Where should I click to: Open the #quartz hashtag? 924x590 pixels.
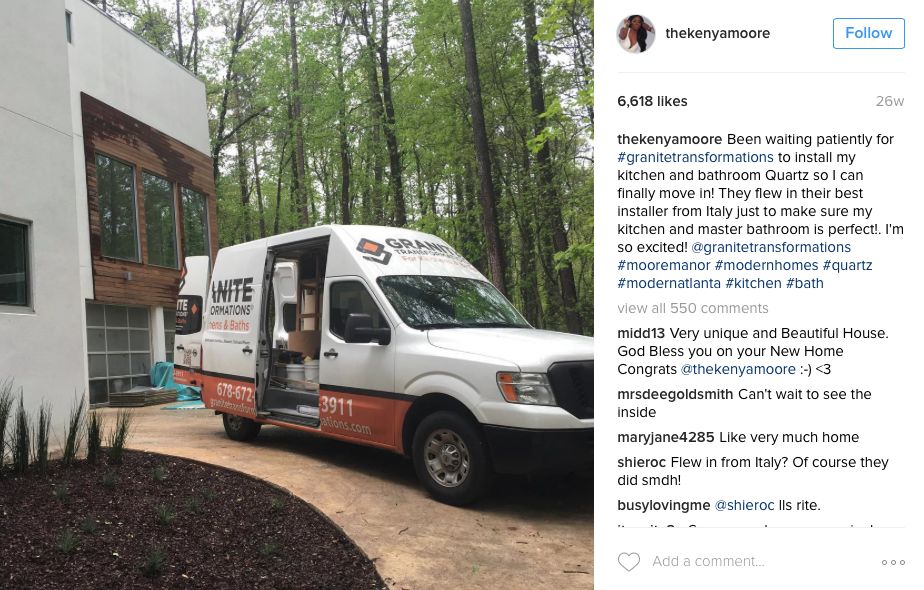(847, 265)
